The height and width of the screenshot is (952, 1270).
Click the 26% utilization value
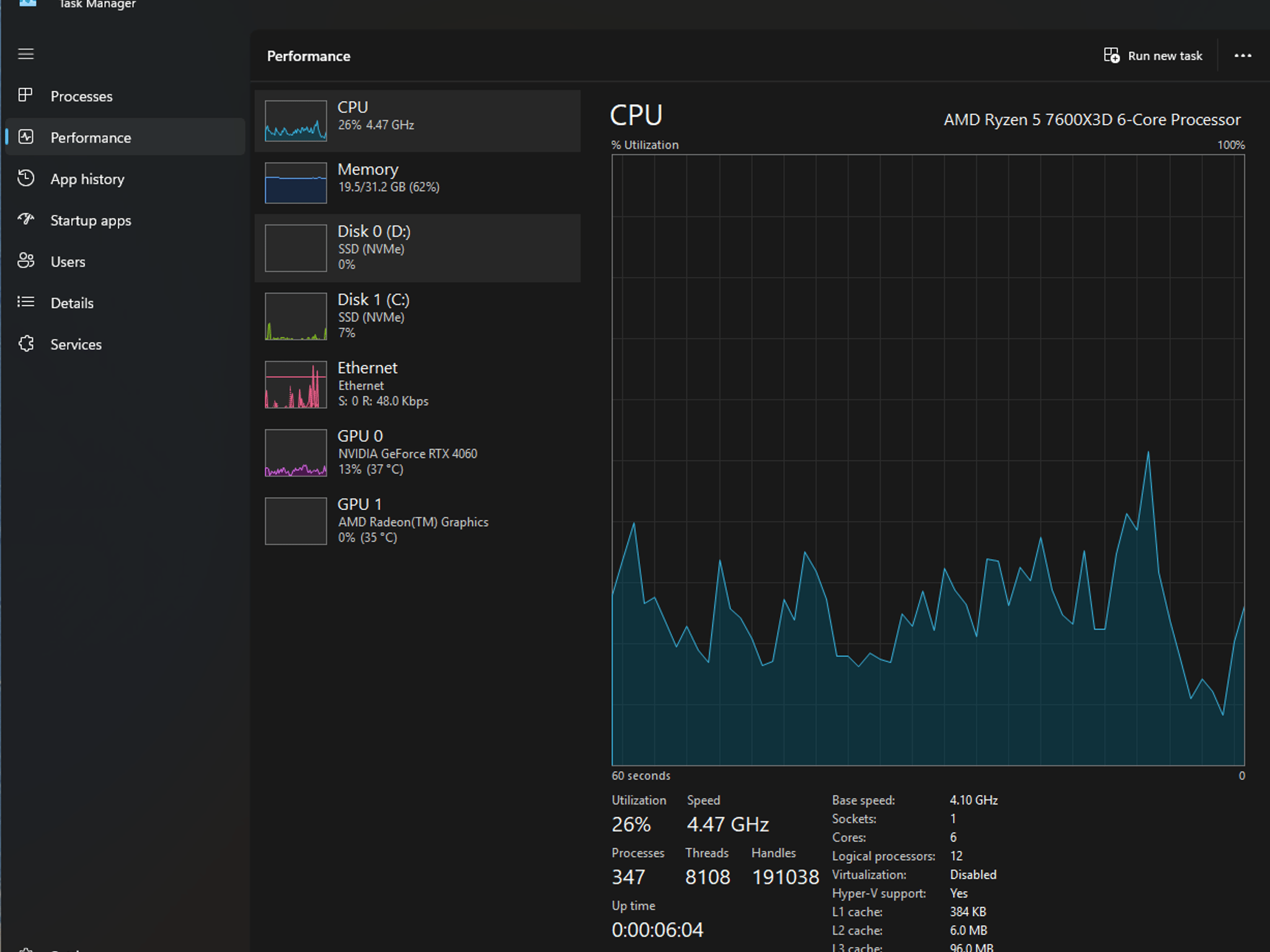pos(631,824)
